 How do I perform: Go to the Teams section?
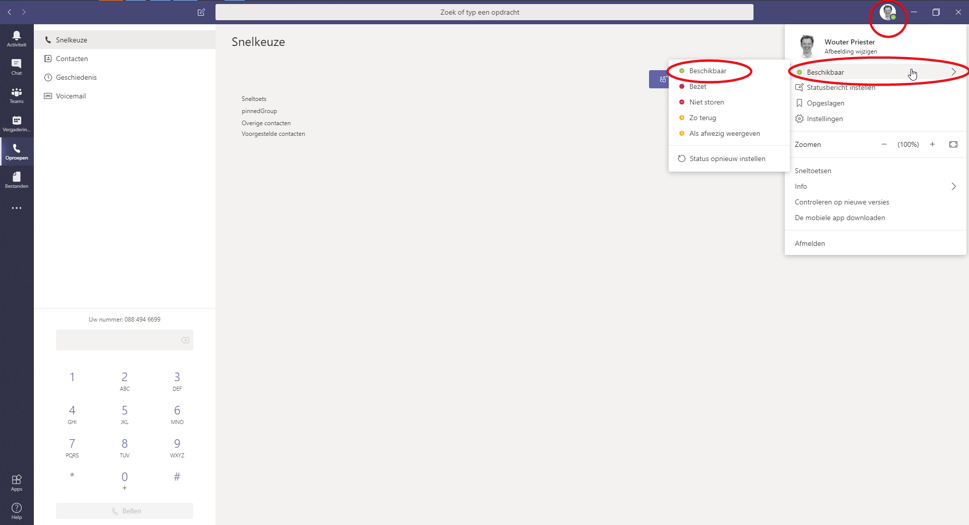click(x=17, y=95)
